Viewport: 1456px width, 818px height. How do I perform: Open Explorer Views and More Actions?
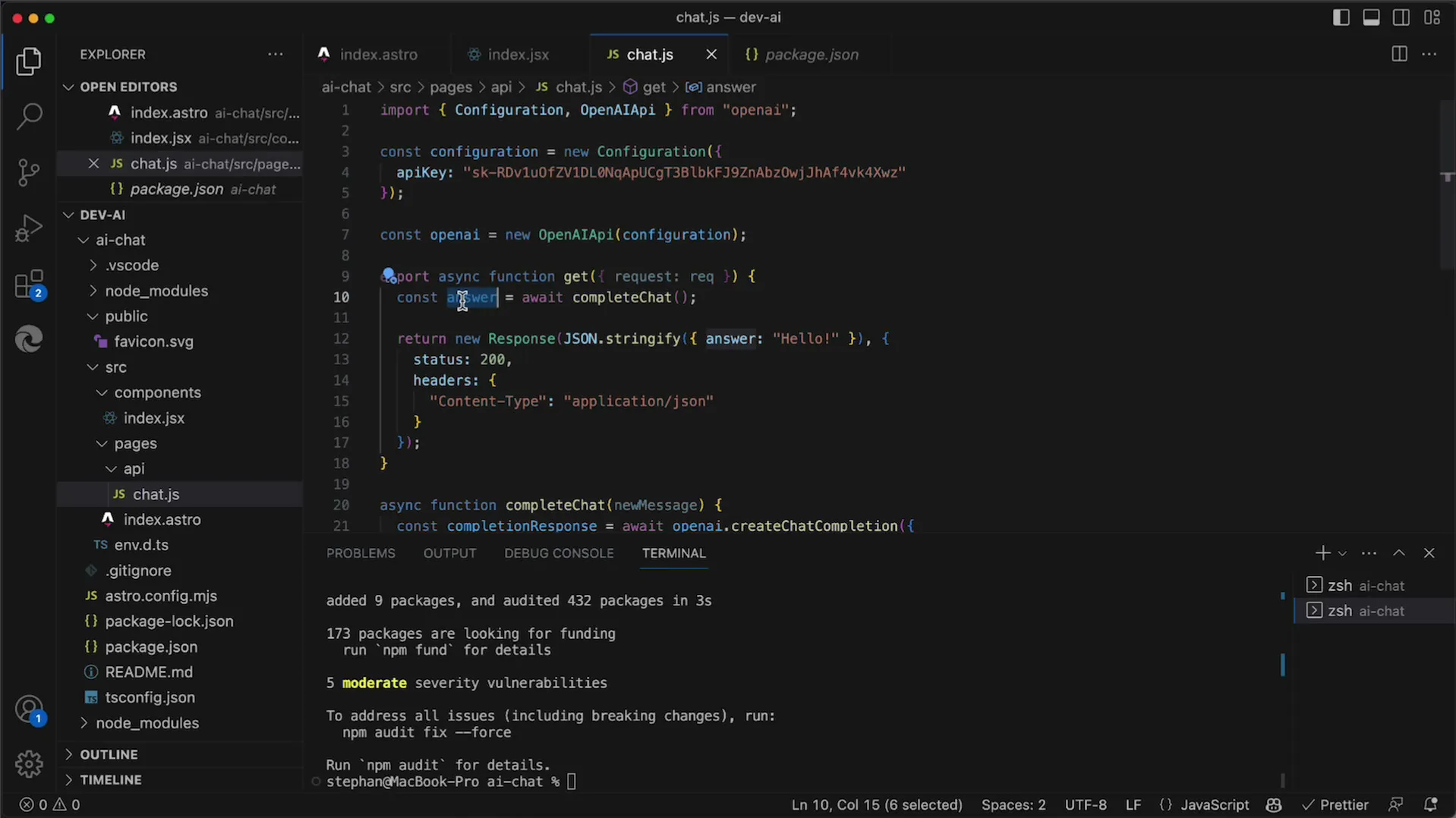[276, 54]
